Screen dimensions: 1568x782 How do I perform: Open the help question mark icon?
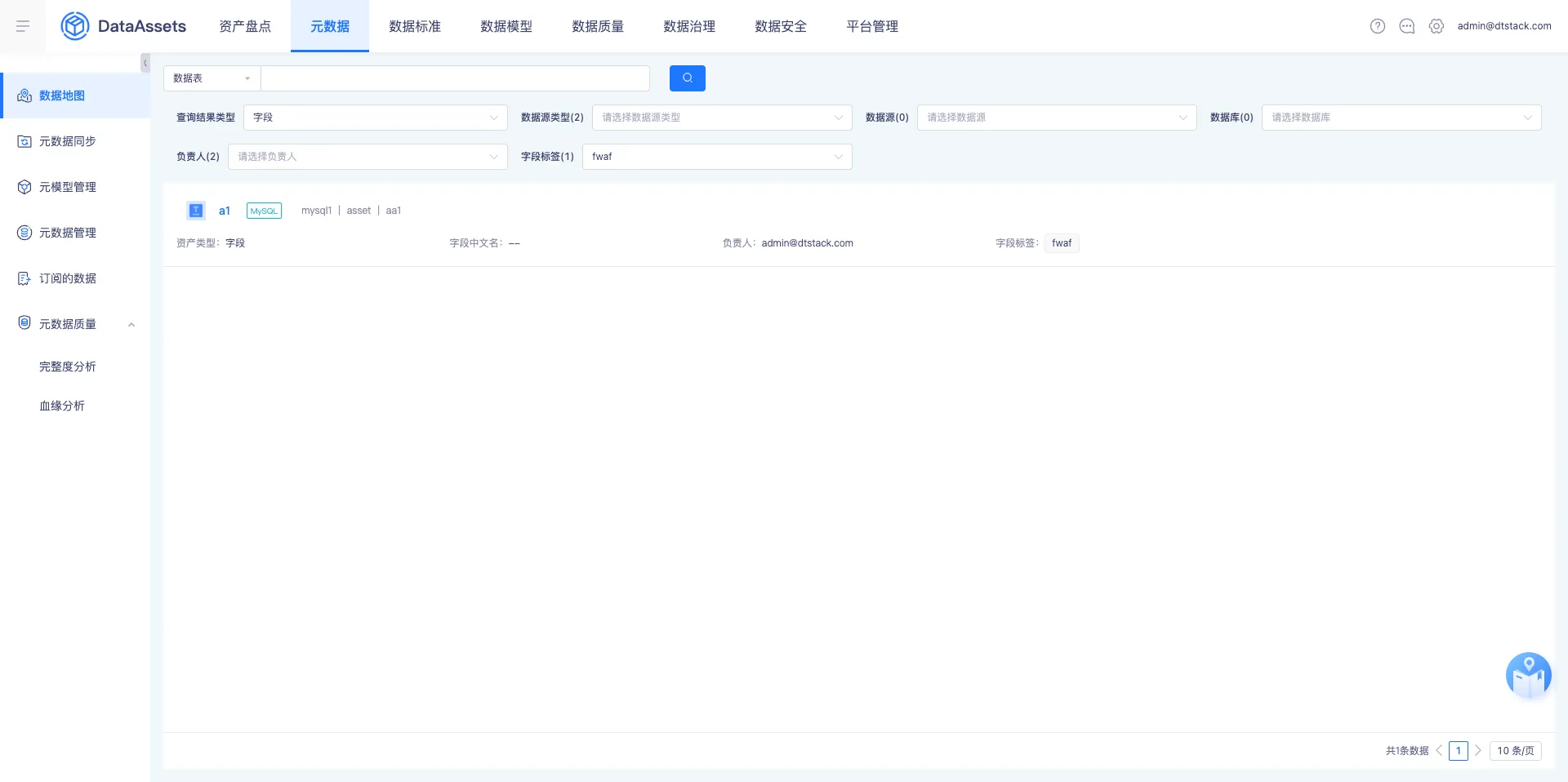point(1378,26)
